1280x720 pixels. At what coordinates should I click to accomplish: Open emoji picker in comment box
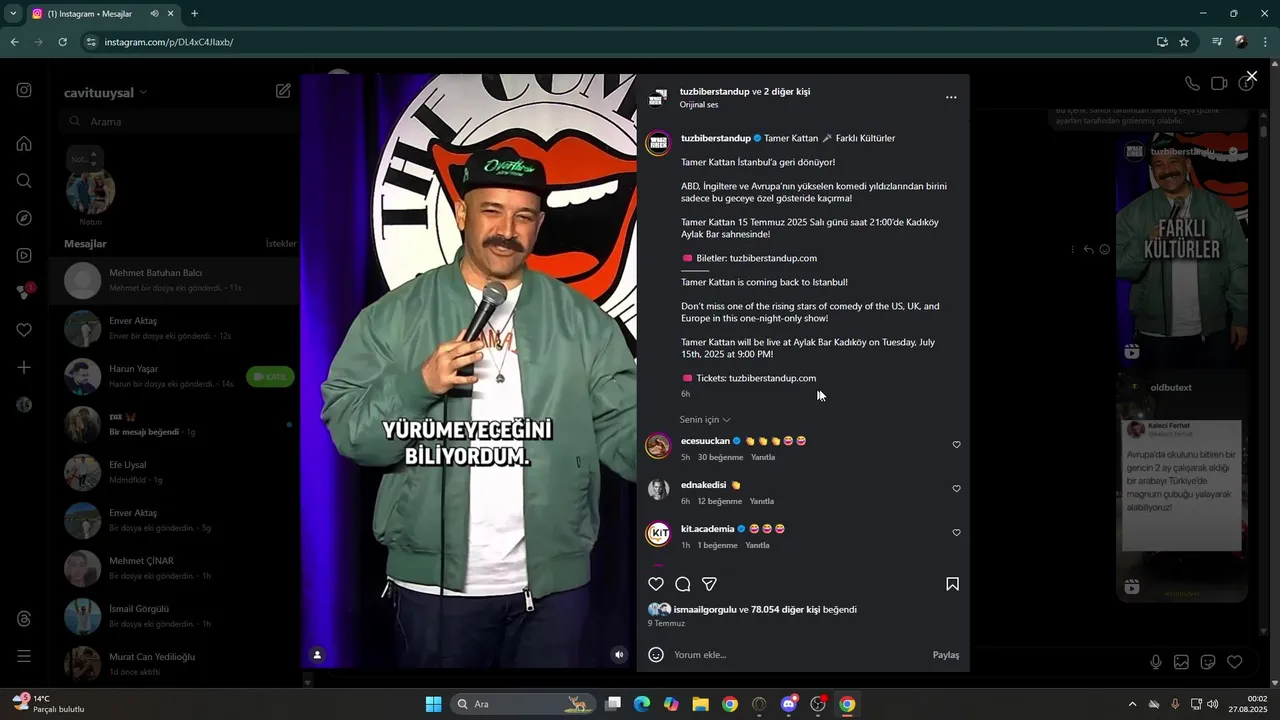tap(656, 655)
